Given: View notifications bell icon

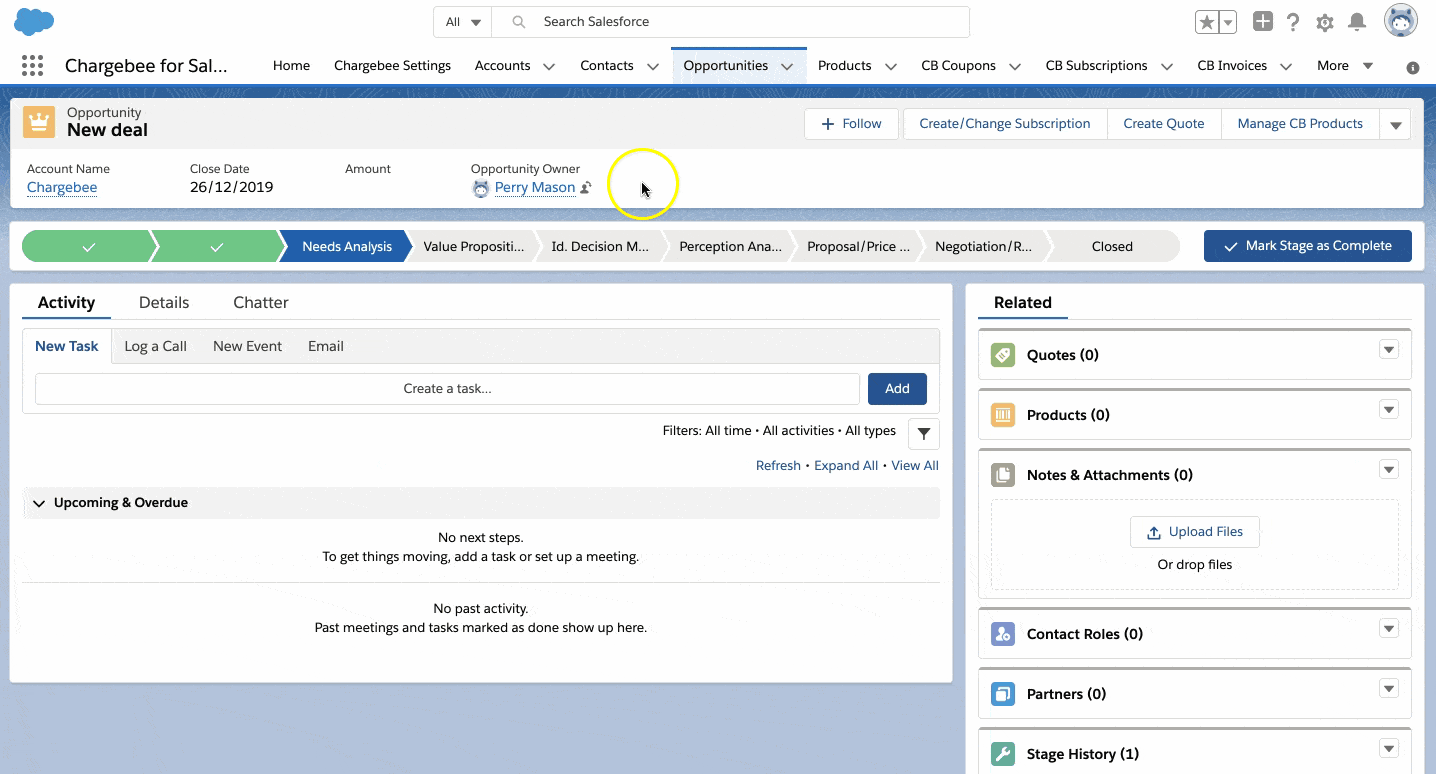Looking at the screenshot, I should [1357, 22].
